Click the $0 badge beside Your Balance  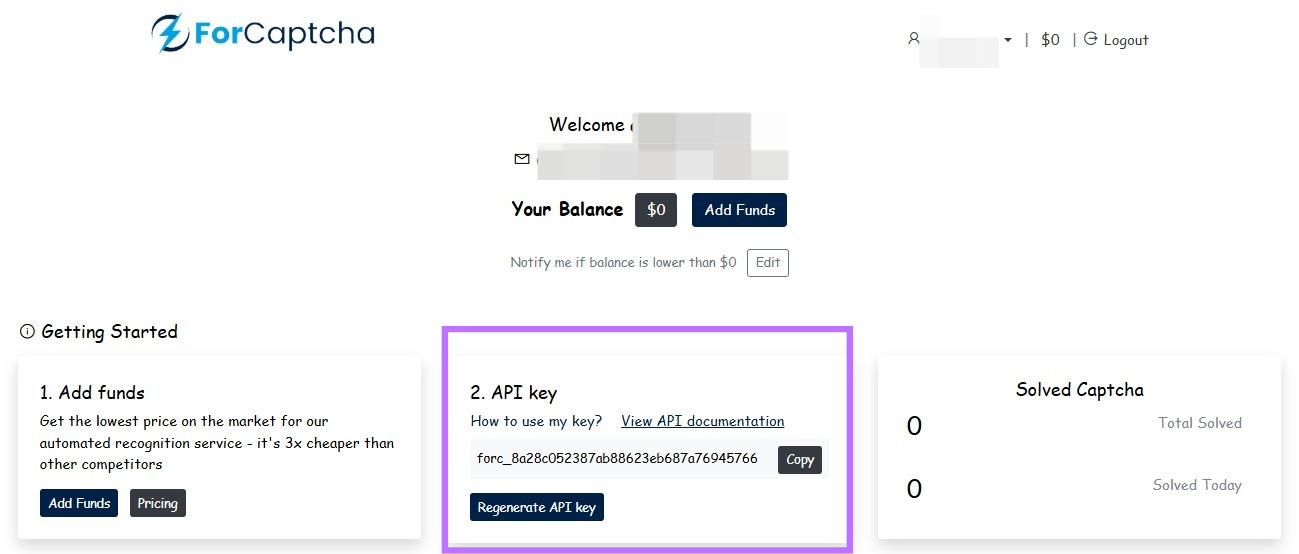coord(656,210)
